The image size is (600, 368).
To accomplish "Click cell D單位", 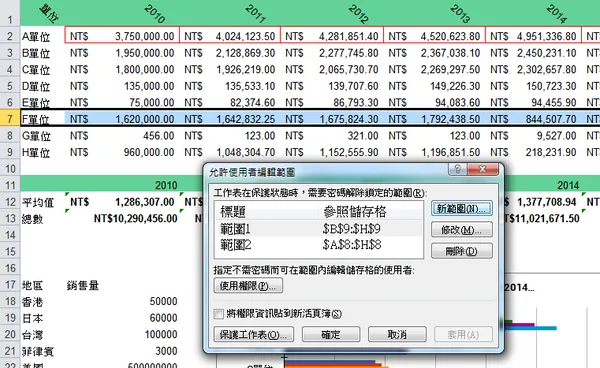I will [x=42, y=86].
